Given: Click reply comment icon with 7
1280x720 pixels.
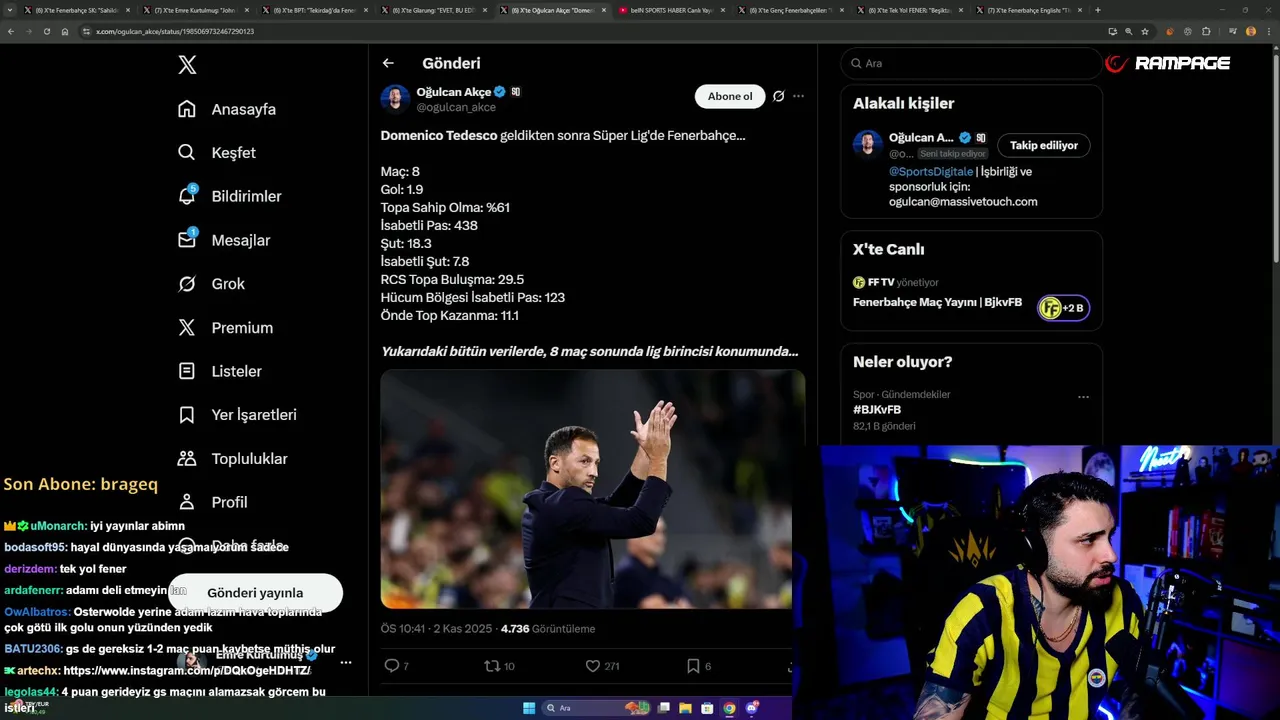Looking at the screenshot, I should tap(391, 666).
